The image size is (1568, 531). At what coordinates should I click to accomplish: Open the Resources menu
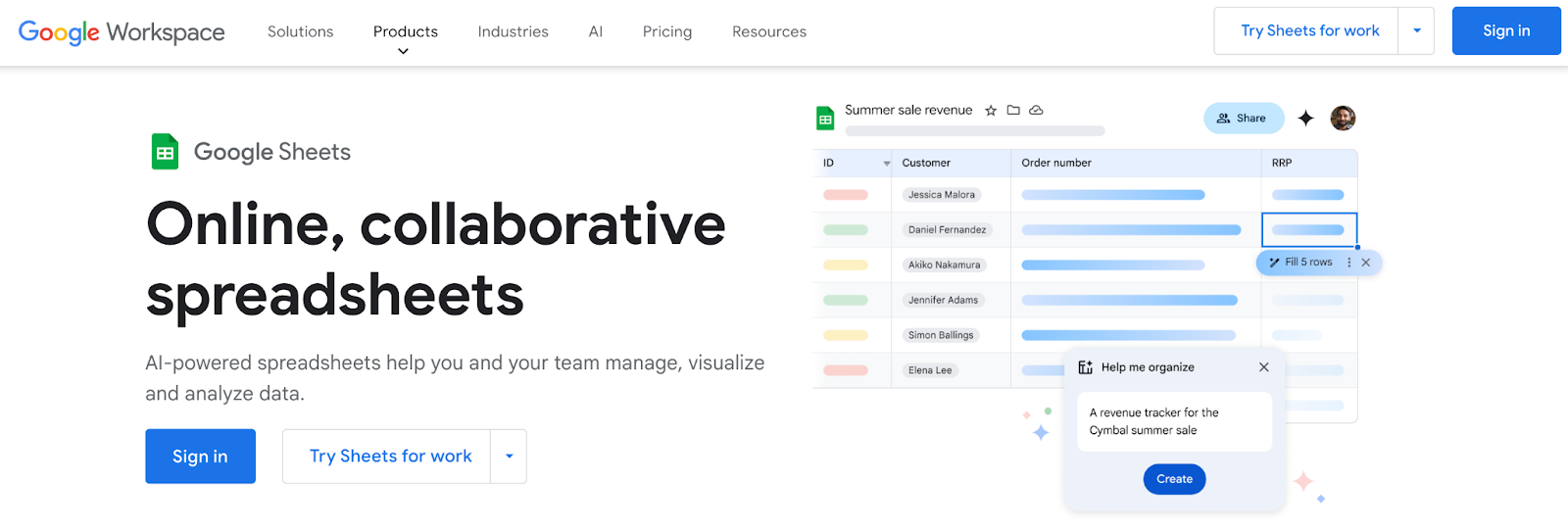pos(769,31)
